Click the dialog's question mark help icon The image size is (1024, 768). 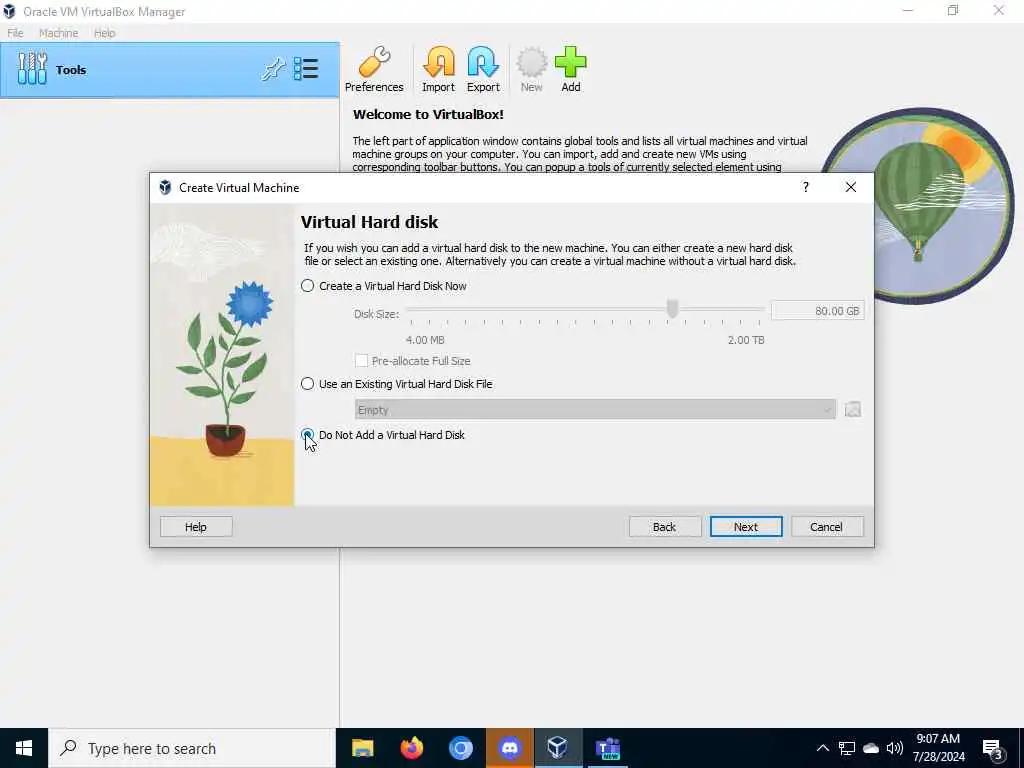[x=805, y=187]
